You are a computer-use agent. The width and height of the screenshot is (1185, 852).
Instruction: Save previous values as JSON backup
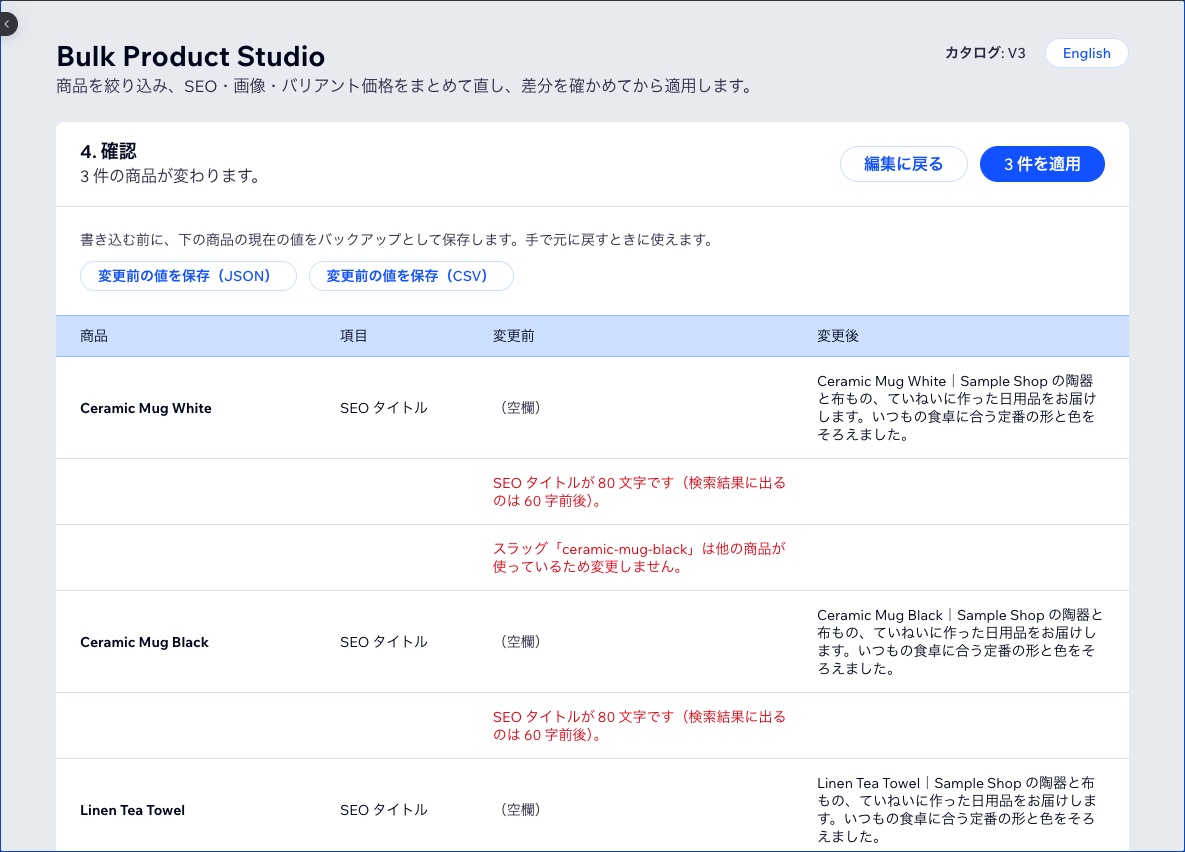point(188,276)
